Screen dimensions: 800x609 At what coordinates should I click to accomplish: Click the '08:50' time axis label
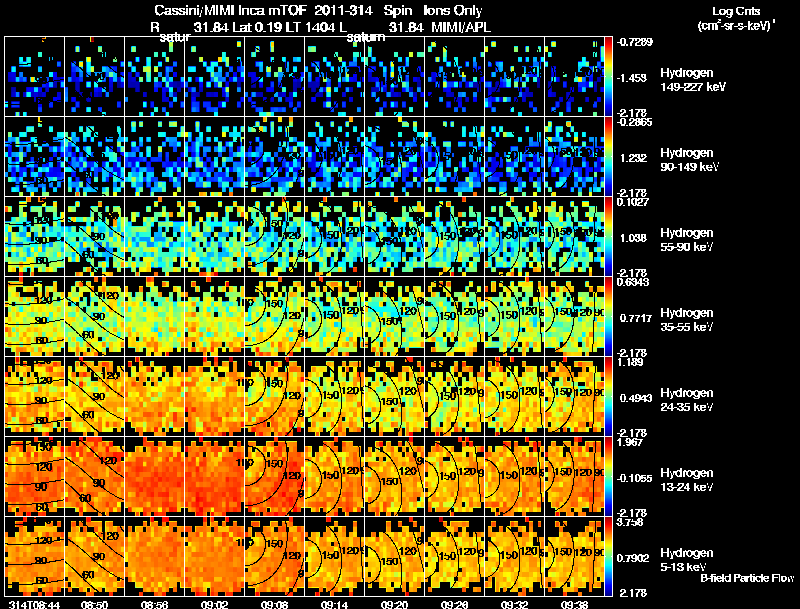coord(94,604)
